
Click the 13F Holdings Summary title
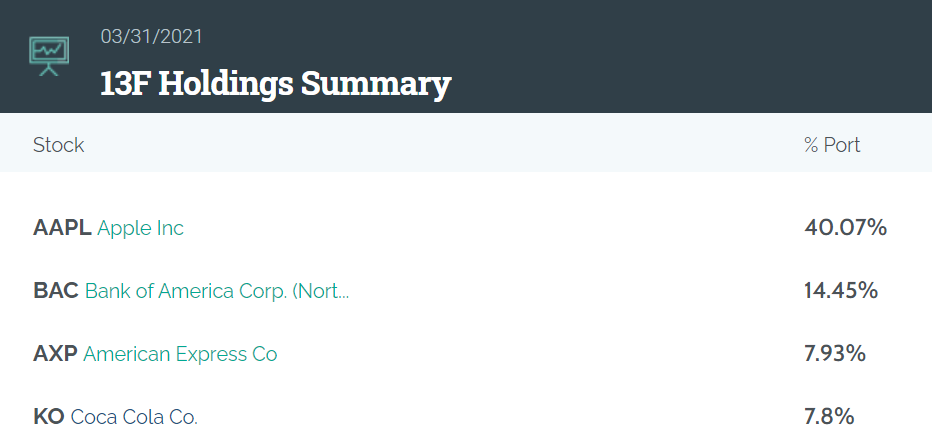[x=276, y=84]
